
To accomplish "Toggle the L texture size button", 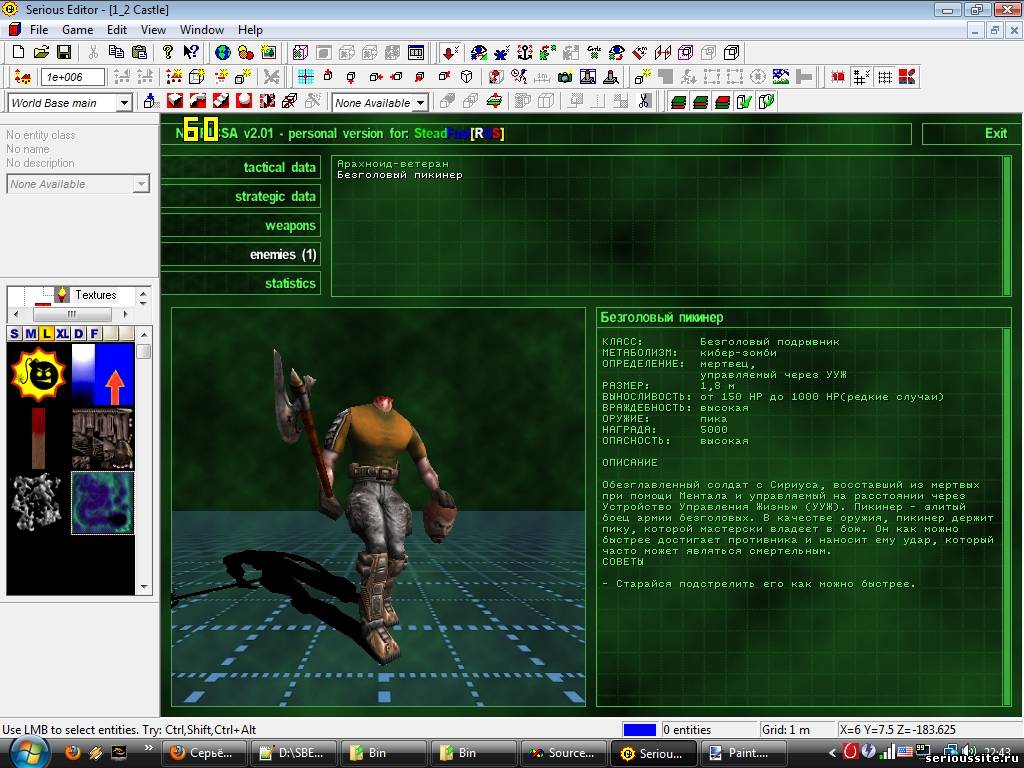I will 46,334.
